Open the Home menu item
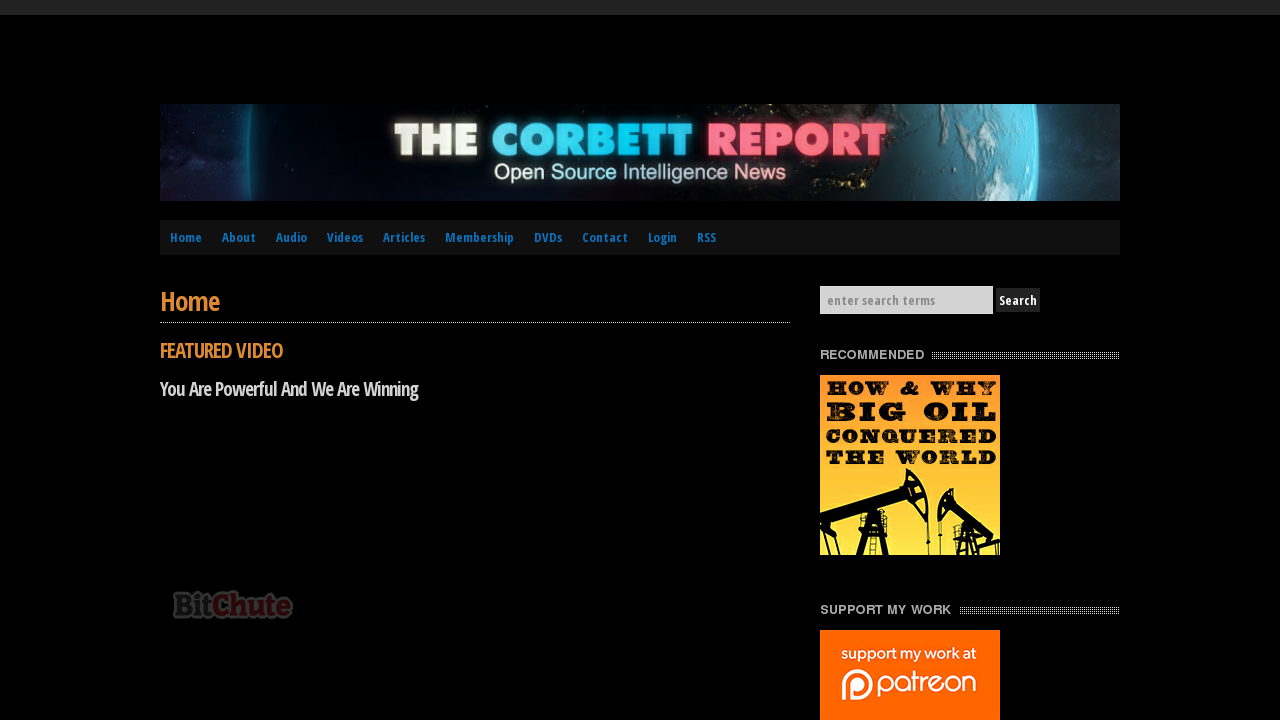Image resolution: width=1280 pixels, height=720 pixels. [186, 237]
